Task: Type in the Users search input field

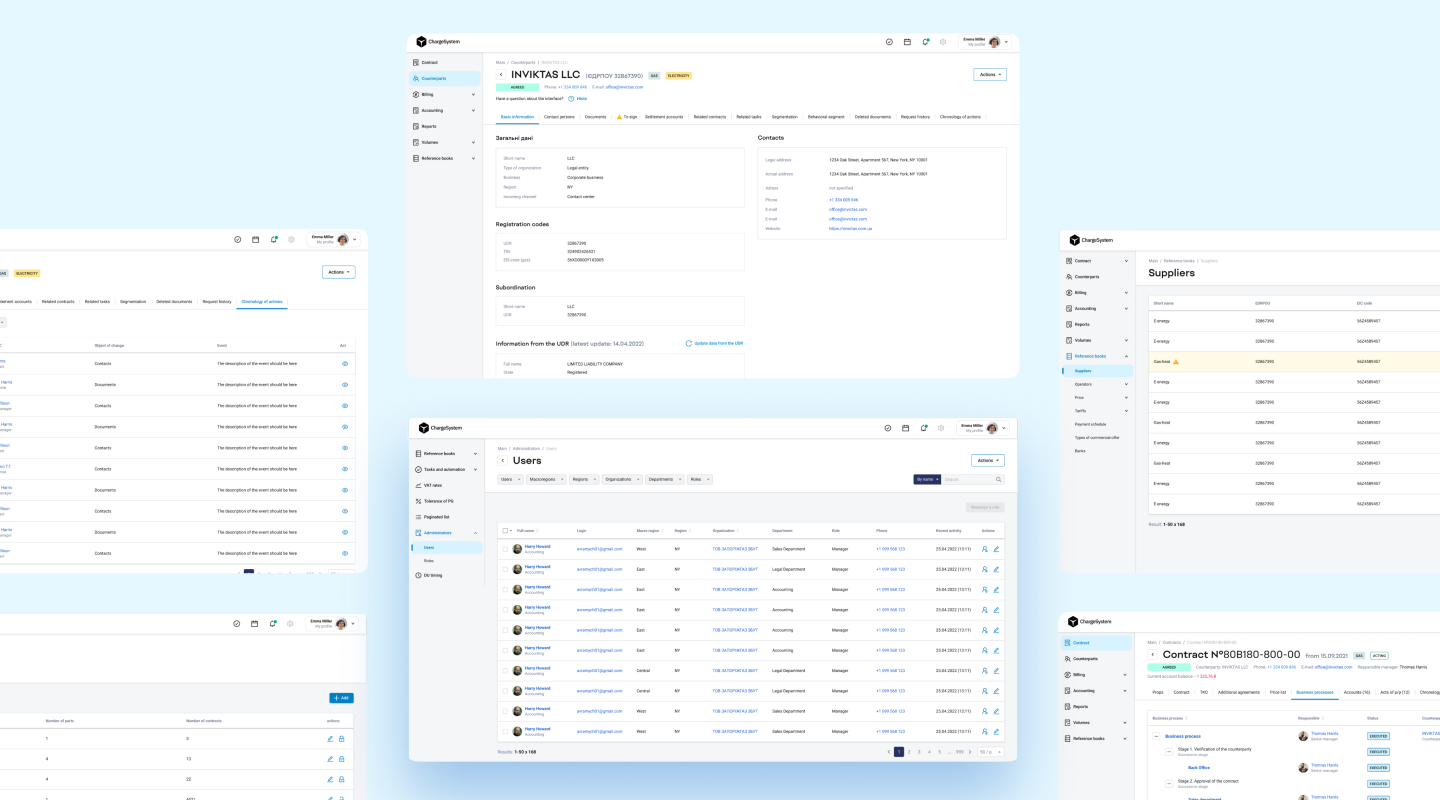Action: coord(966,480)
